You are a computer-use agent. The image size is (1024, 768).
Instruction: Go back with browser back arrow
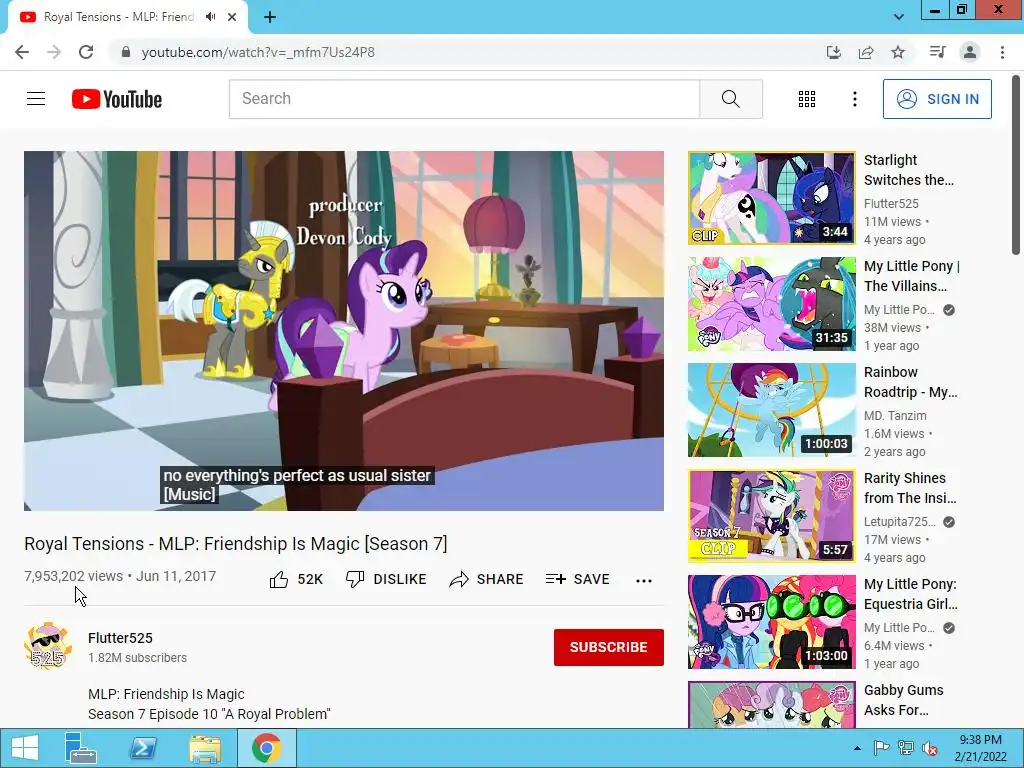pos(22,52)
